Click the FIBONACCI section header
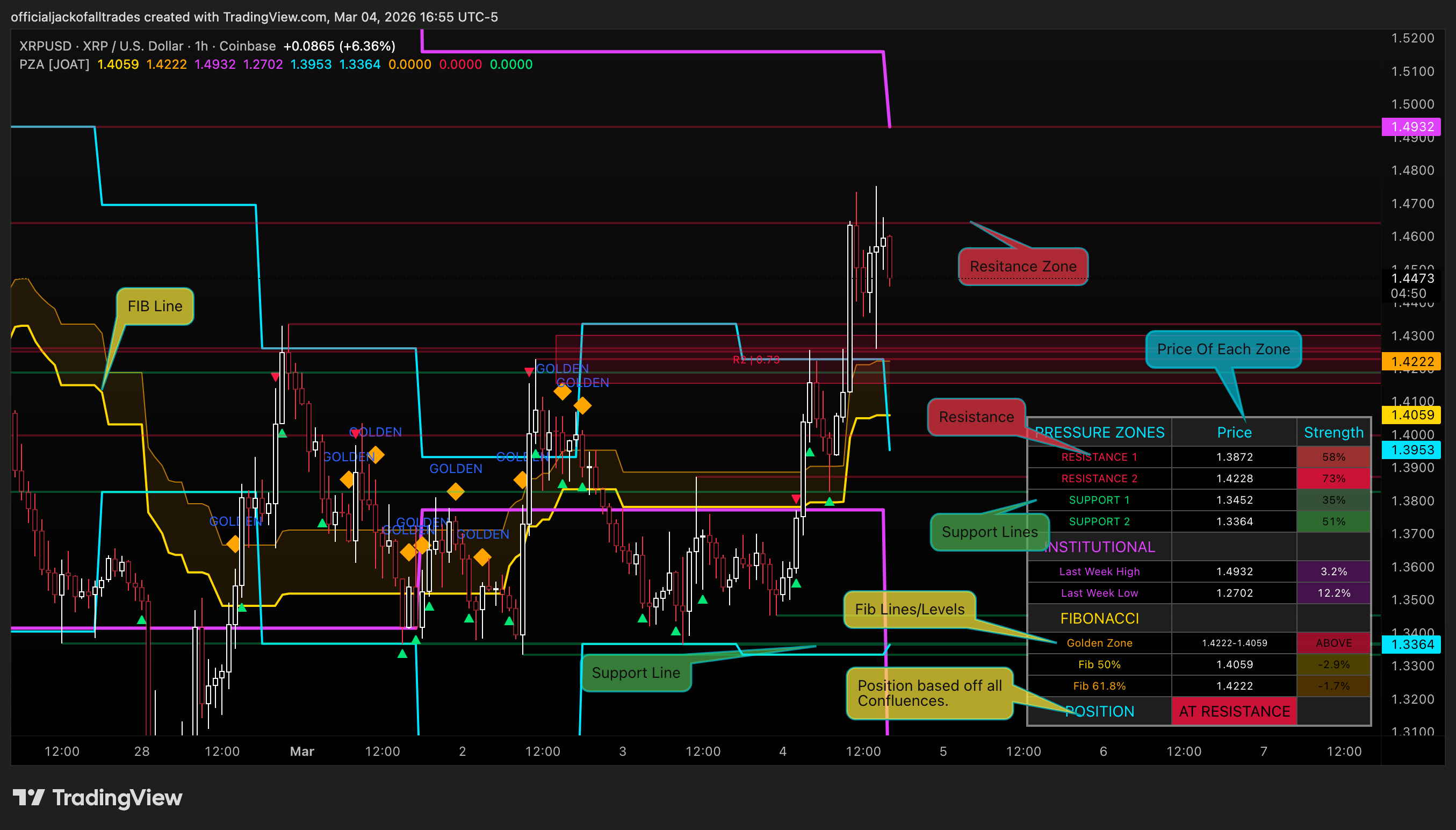This screenshot has height=830, width=1456. coord(1099,619)
